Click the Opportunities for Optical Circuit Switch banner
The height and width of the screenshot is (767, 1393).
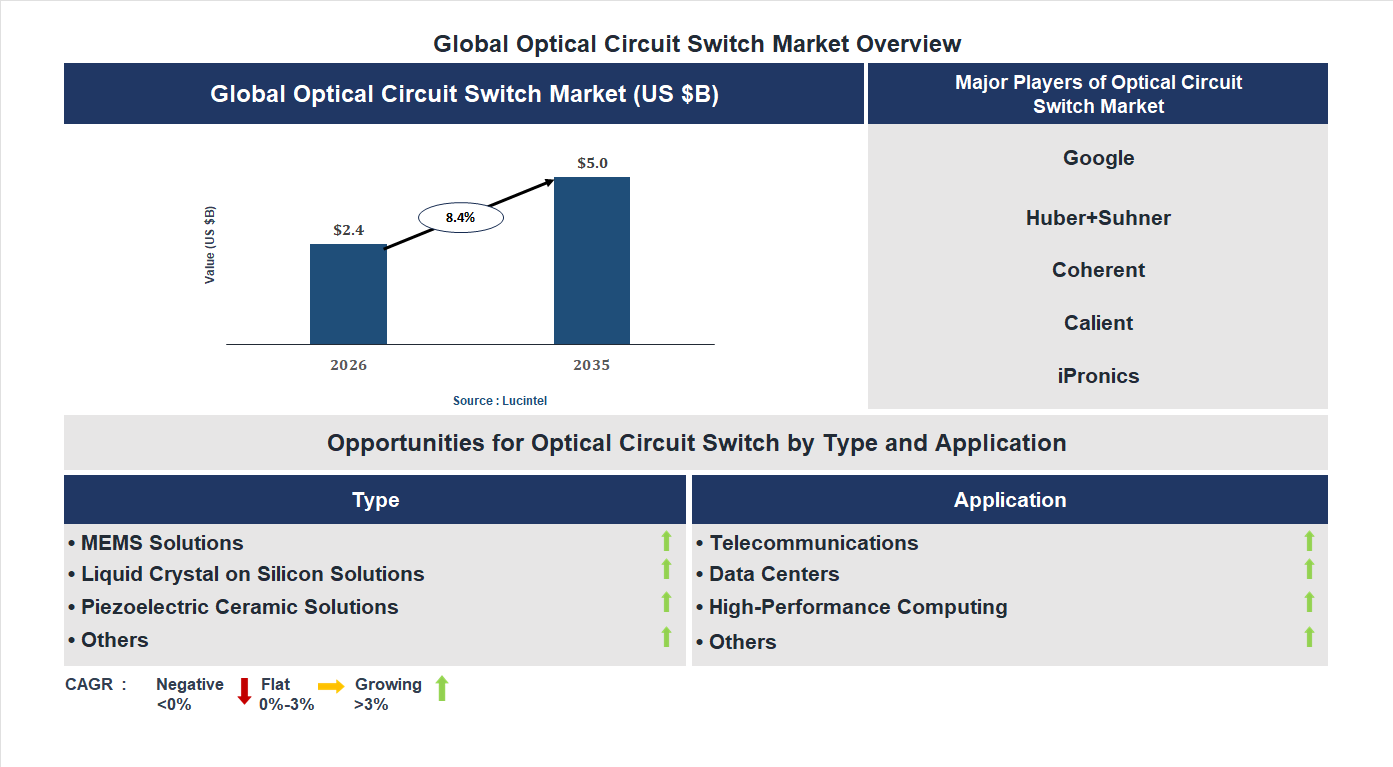[x=696, y=442]
